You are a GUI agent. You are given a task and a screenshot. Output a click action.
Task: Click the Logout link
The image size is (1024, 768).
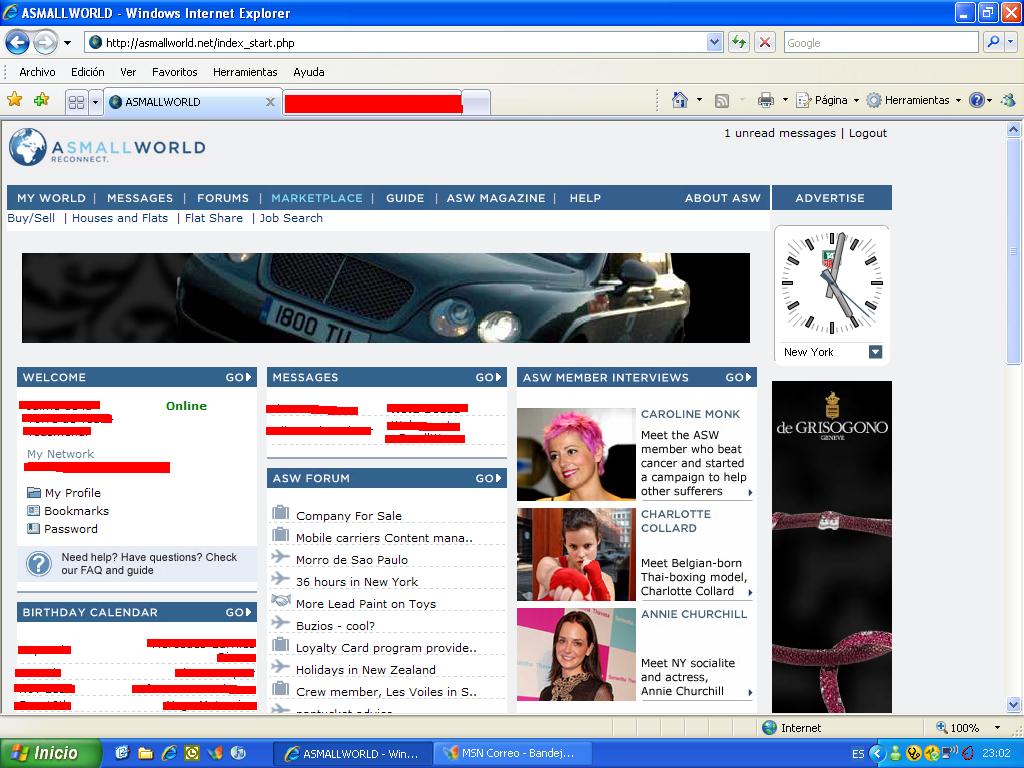pyautogui.click(x=867, y=133)
